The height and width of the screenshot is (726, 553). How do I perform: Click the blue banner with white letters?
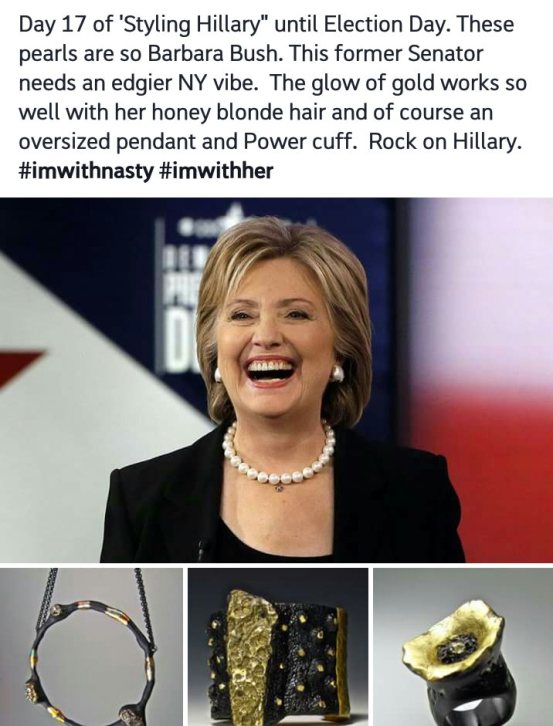[x=185, y=296]
